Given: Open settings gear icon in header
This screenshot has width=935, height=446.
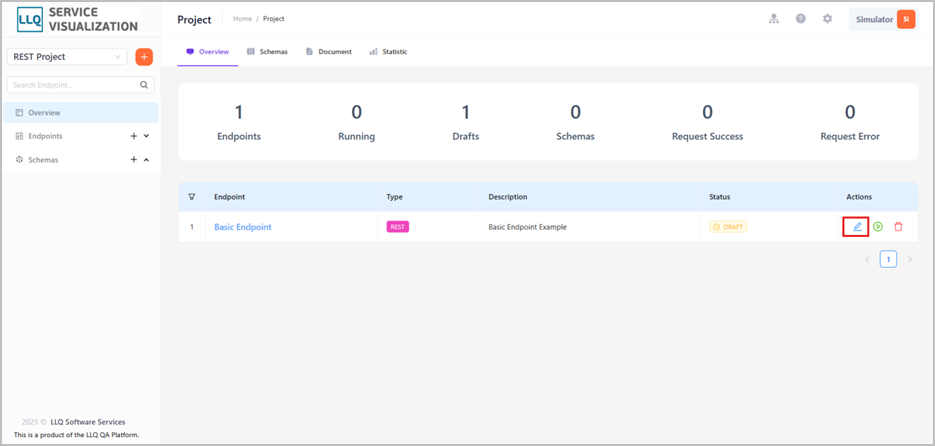Looking at the screenshot, I should 827,18.
